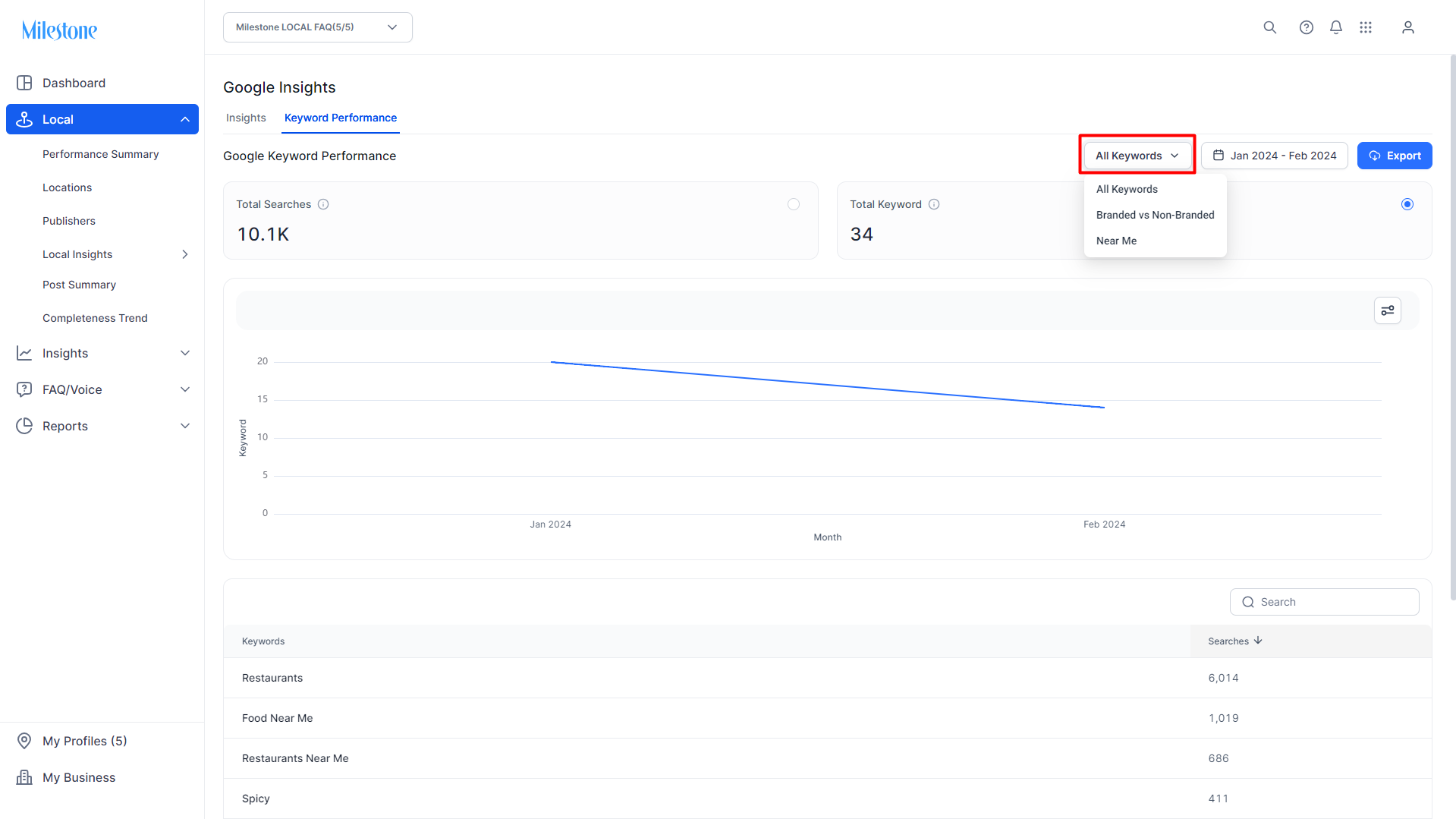The height and width of the screenshot is (819, 1456).
Task: Collapse the Local sidebar section
Action: 185,119
